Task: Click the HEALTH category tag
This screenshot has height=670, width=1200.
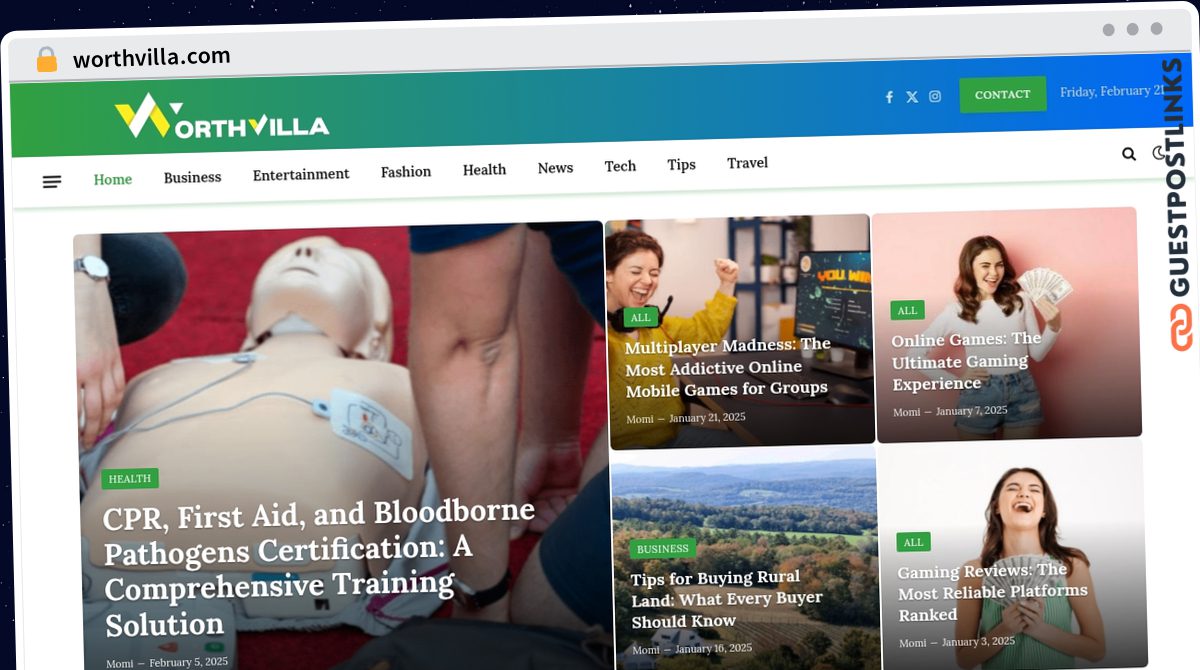Action: click(x=130, y=479)
